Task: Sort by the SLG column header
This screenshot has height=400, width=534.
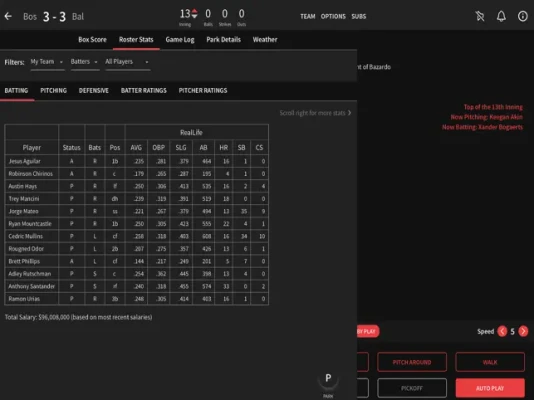Action: coord(181,147)
